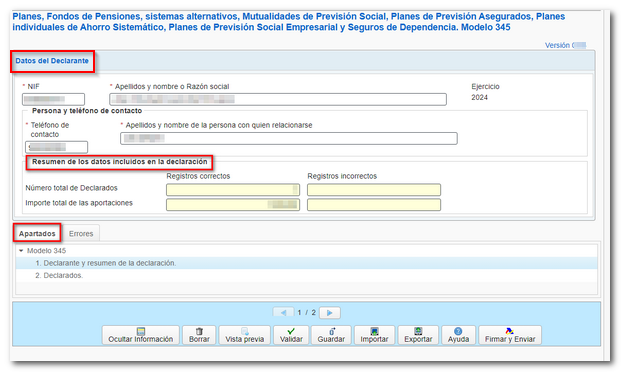The height and width of the screenshot is (372, 621).
Task: Collapse the Modelo 345 tree node
Action: point(21,251)
